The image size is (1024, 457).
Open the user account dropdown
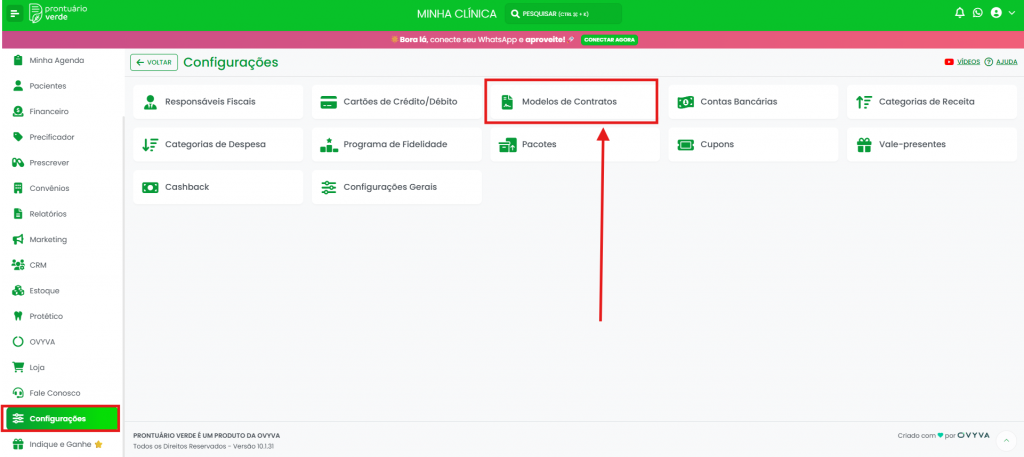[x=1001, y=13]
